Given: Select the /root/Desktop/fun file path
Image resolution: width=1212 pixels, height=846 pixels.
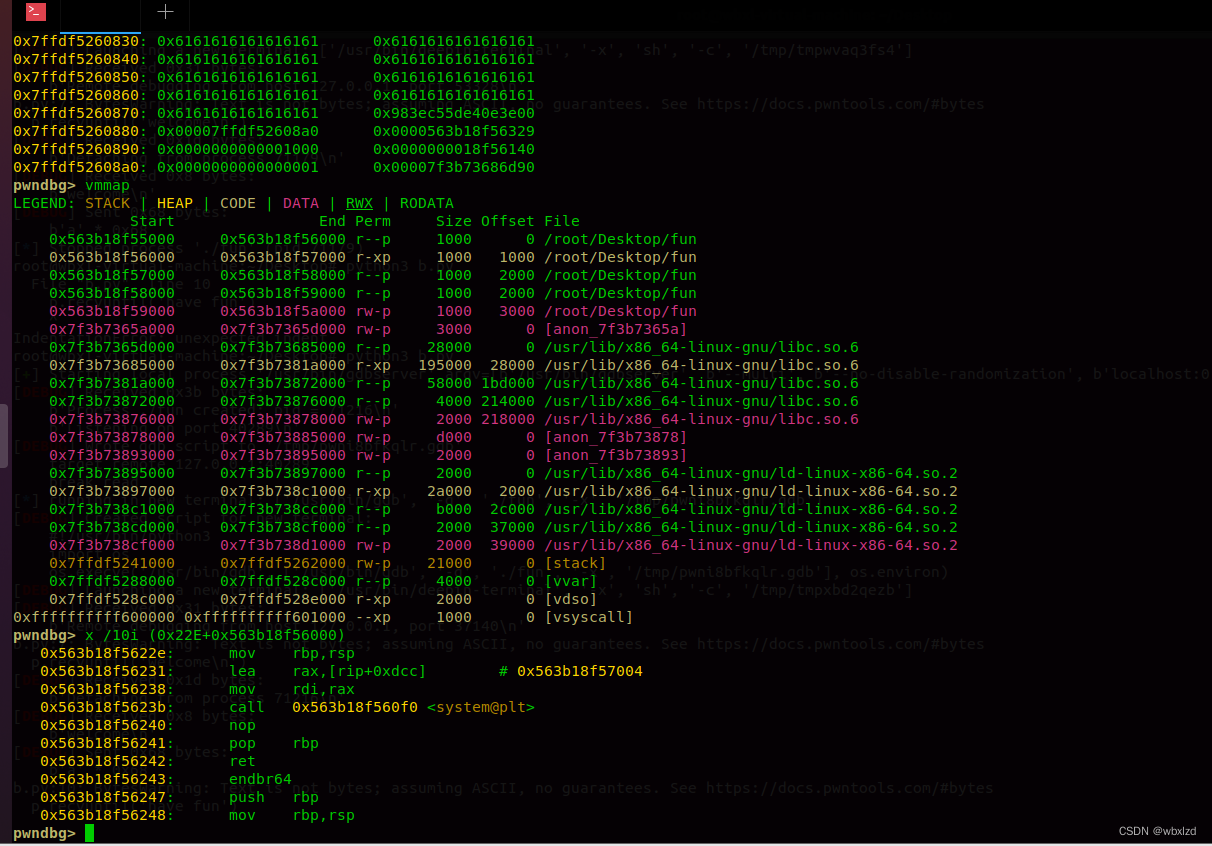Looking at the screenshot, I should click(620, 239).
